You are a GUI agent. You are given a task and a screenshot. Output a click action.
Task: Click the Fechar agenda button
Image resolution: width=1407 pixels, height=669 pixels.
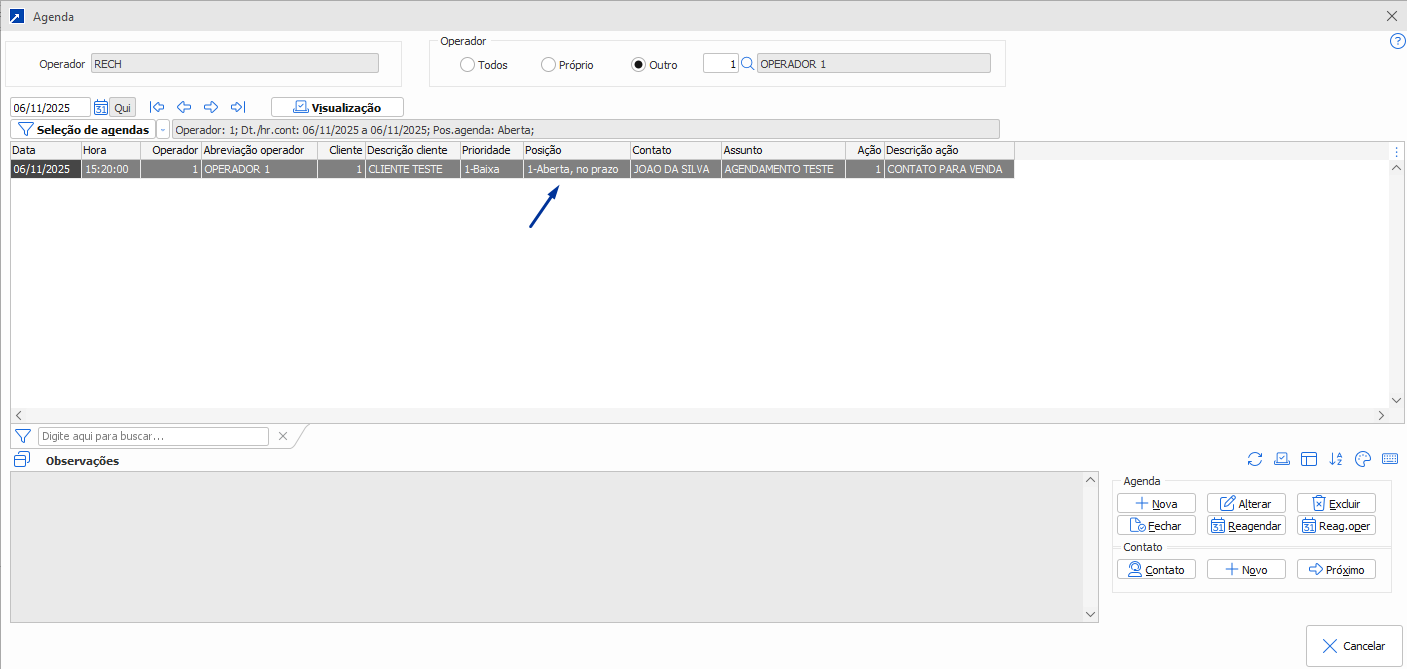(x=1156, y=525)
